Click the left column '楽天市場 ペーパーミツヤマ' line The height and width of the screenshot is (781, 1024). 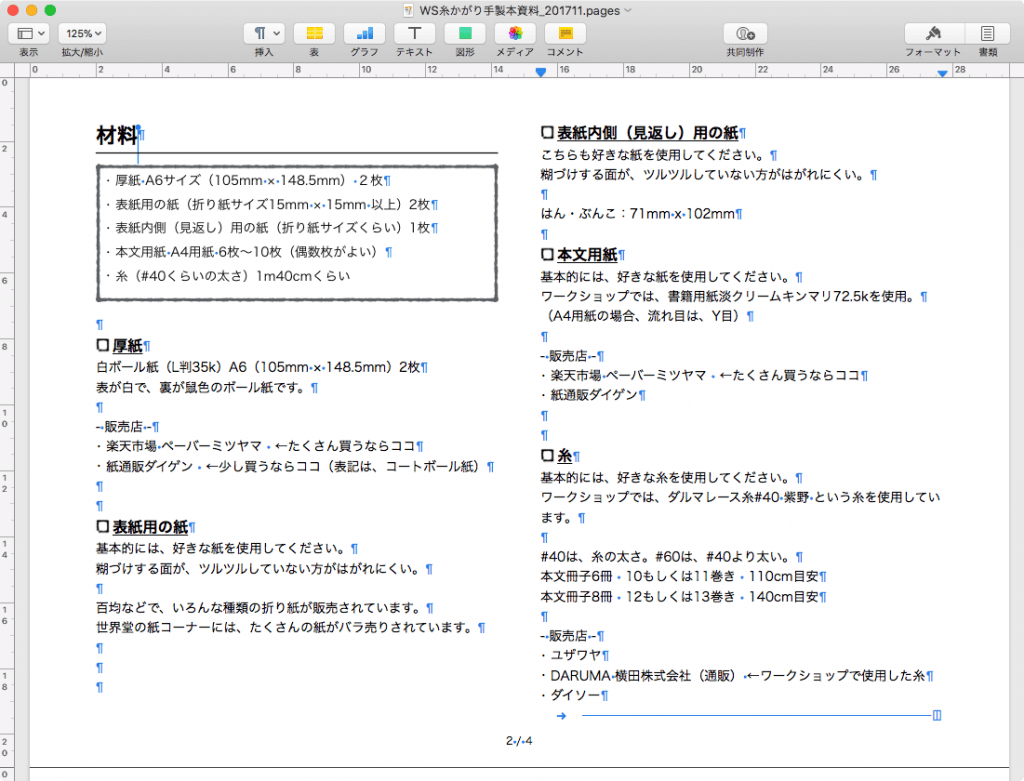point(260,447)
